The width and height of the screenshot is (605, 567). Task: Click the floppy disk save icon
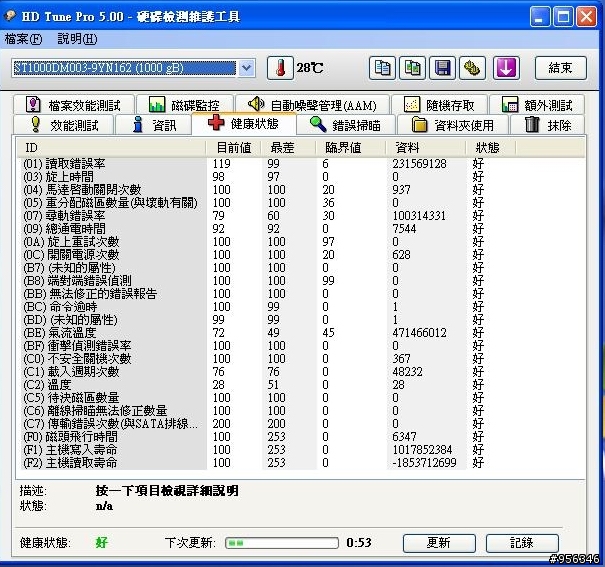(443, 68)
